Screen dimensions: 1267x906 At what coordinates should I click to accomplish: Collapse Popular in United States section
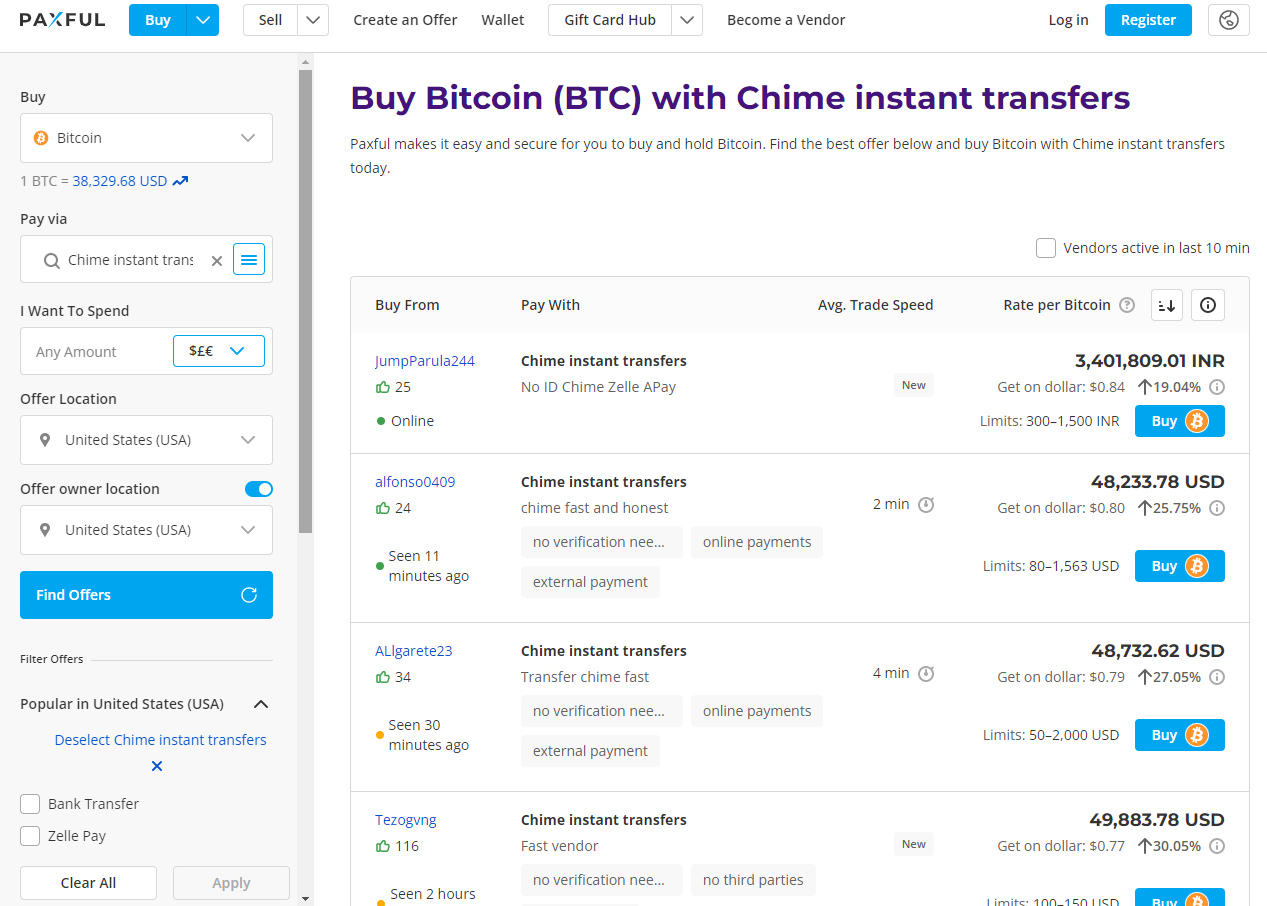(261, 704)
